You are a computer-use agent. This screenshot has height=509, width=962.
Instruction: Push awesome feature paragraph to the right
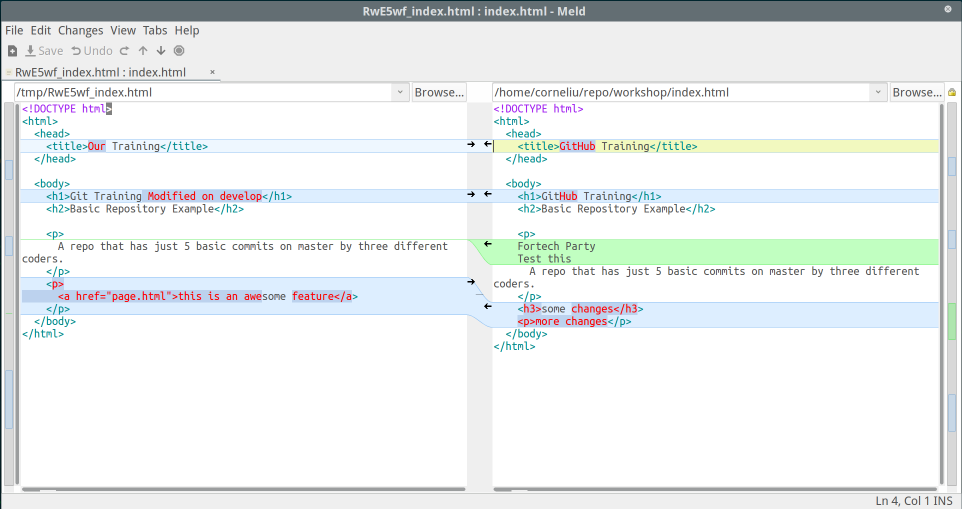471,282
